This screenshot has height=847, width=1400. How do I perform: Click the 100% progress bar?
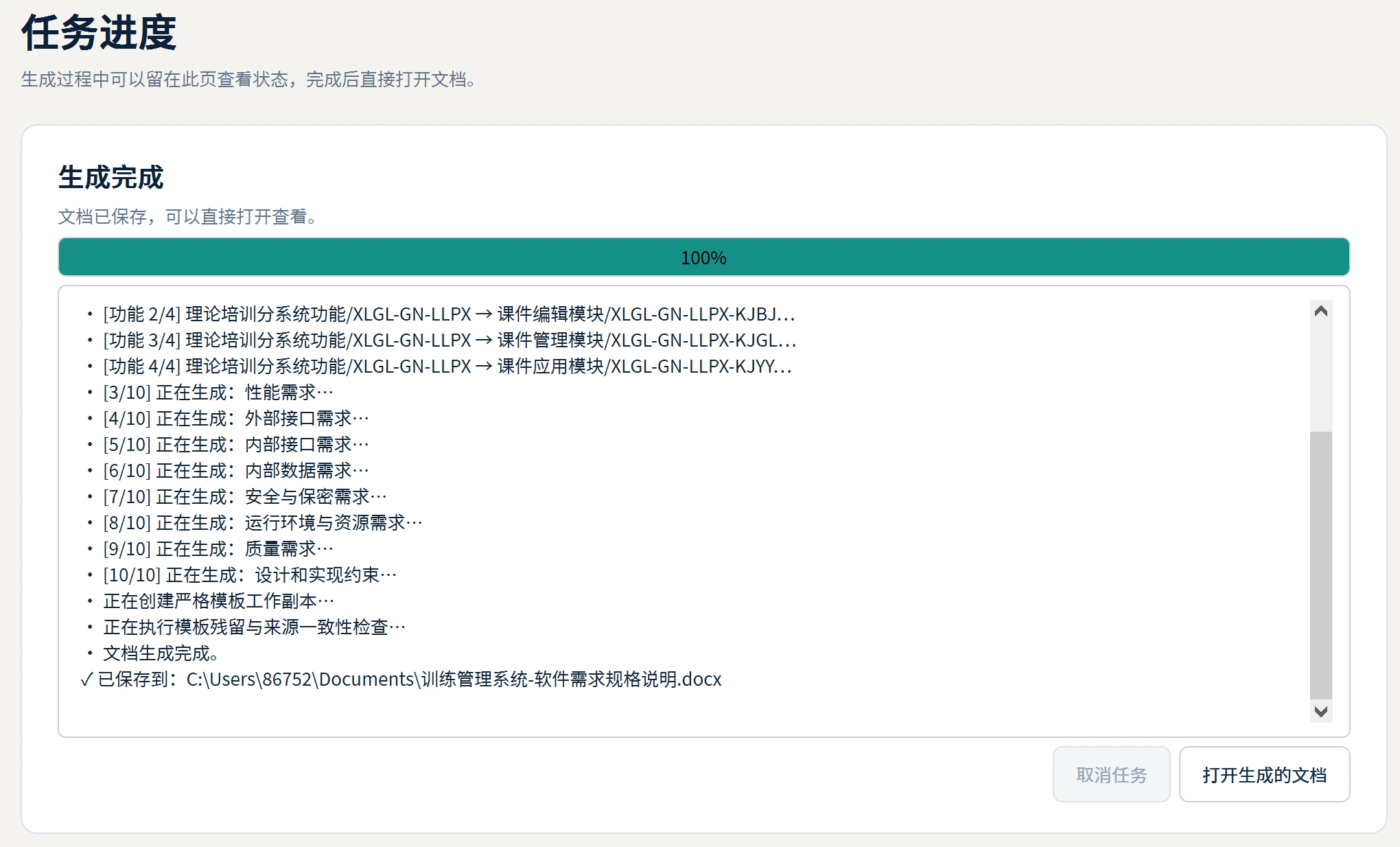click(x=703, y=257)
